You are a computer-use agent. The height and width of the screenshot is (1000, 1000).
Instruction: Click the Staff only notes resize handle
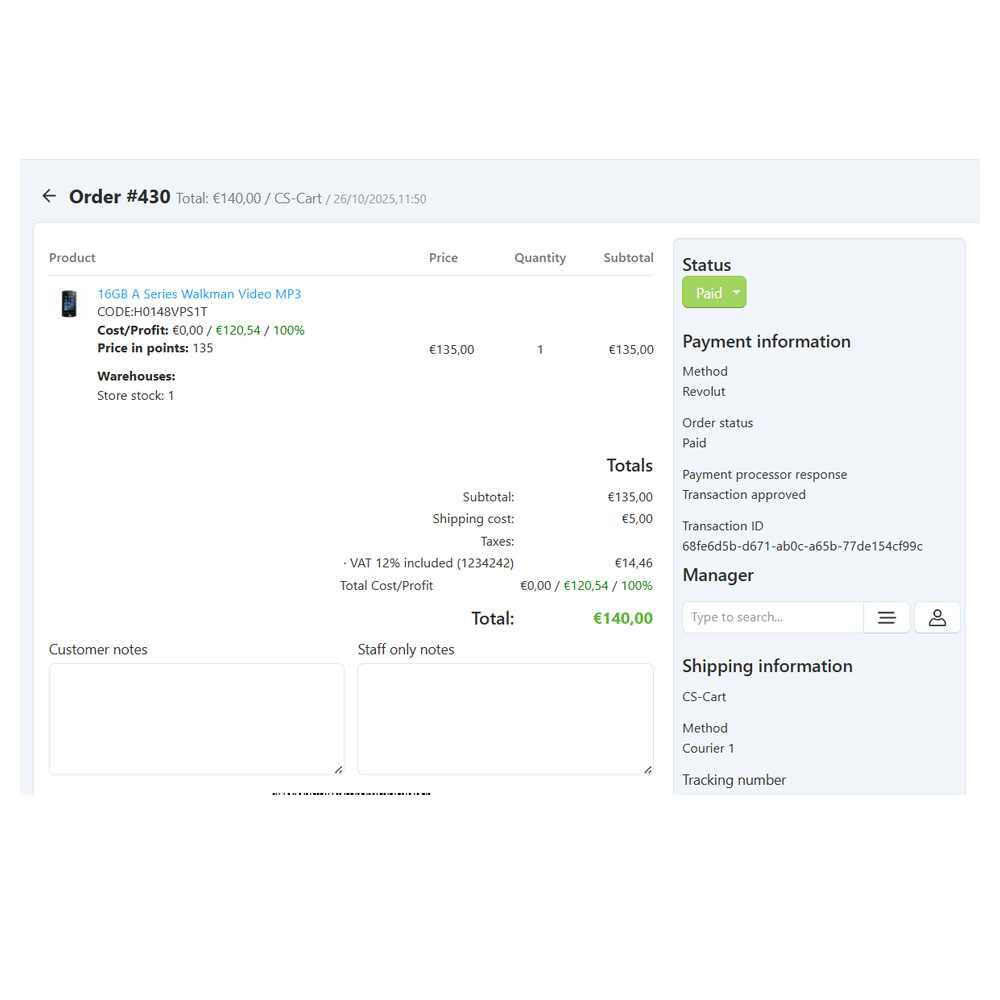click(647, 769)
